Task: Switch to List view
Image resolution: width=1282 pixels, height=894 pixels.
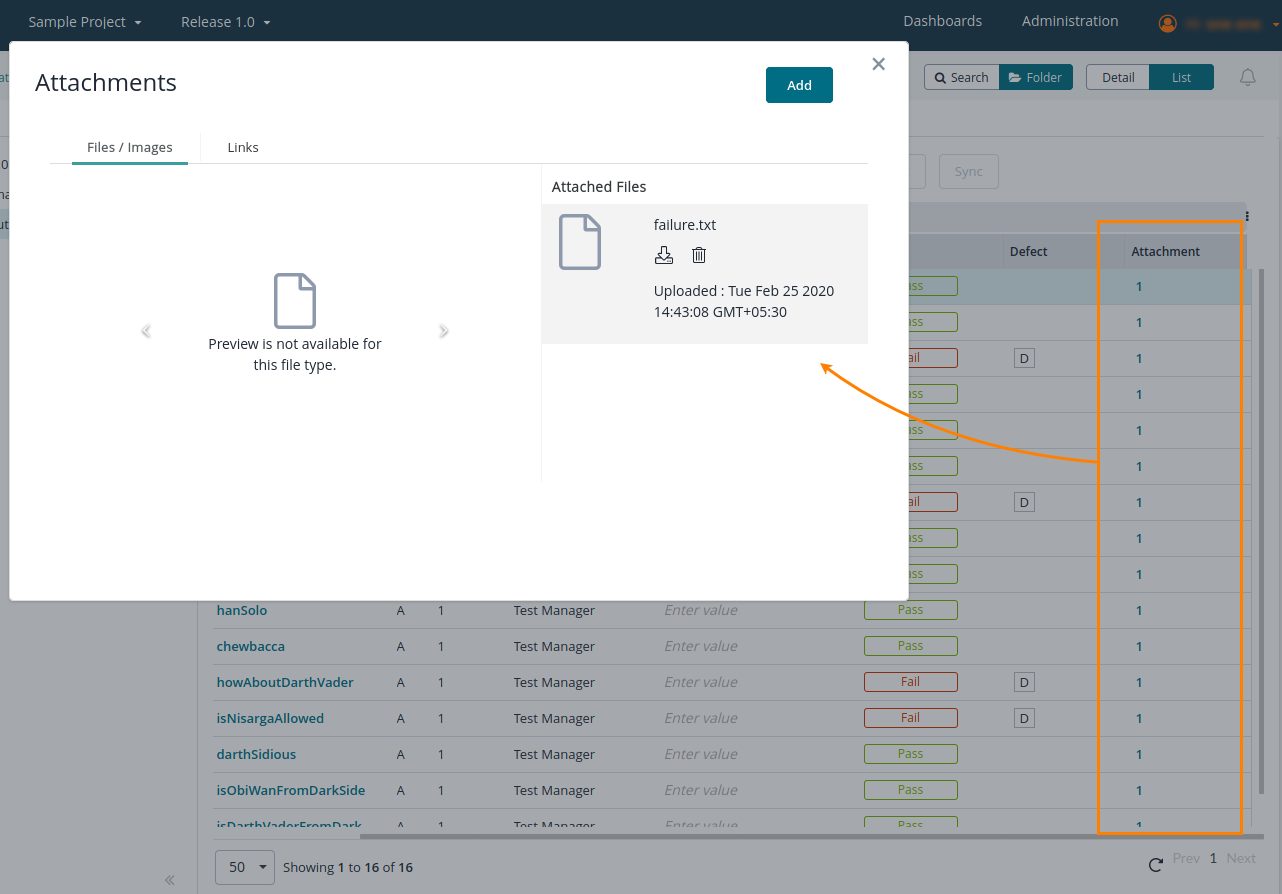Action: [x=1181, y=77]
